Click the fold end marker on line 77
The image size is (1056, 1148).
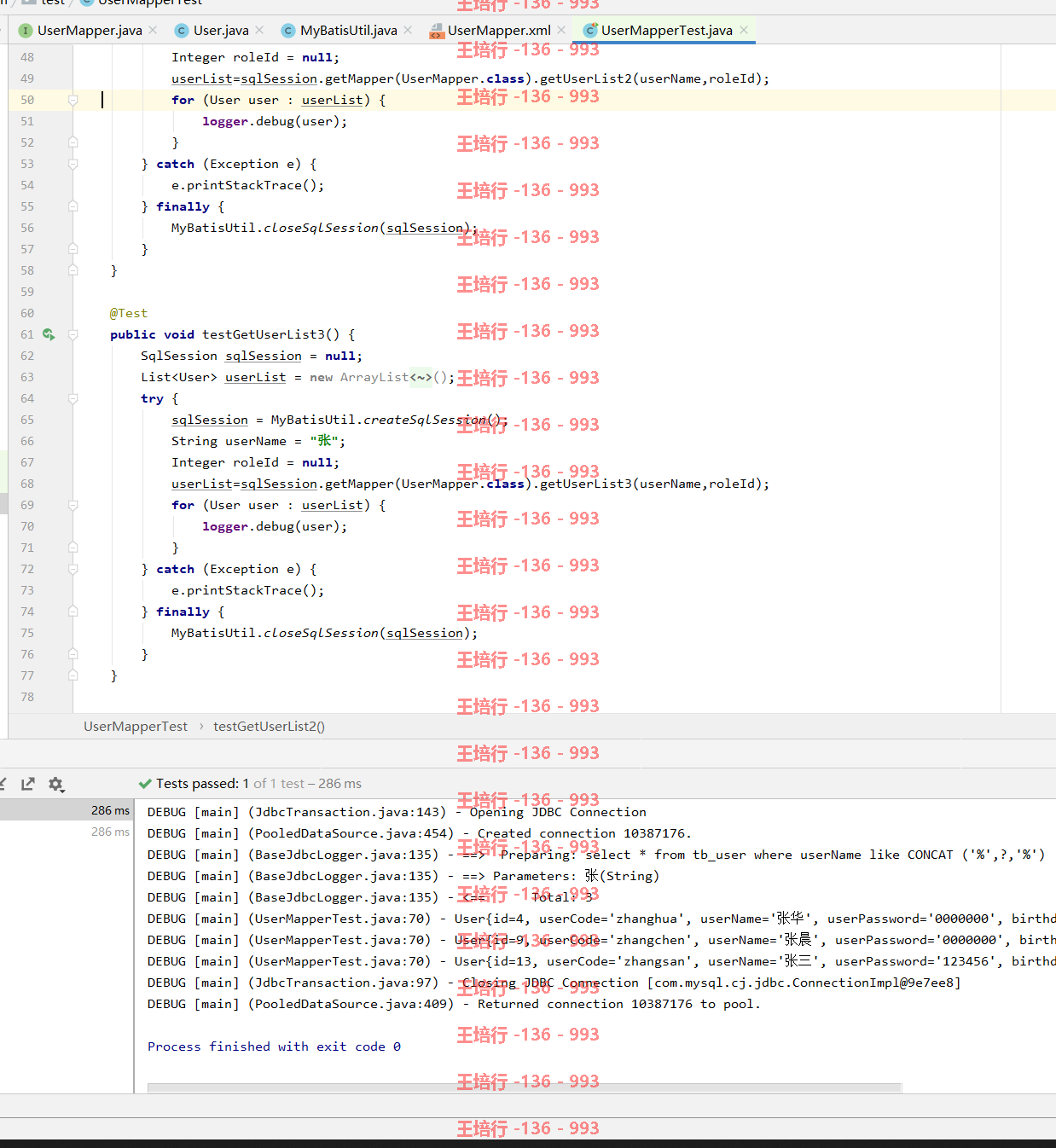pyautogui.click(x=73, y=675)
